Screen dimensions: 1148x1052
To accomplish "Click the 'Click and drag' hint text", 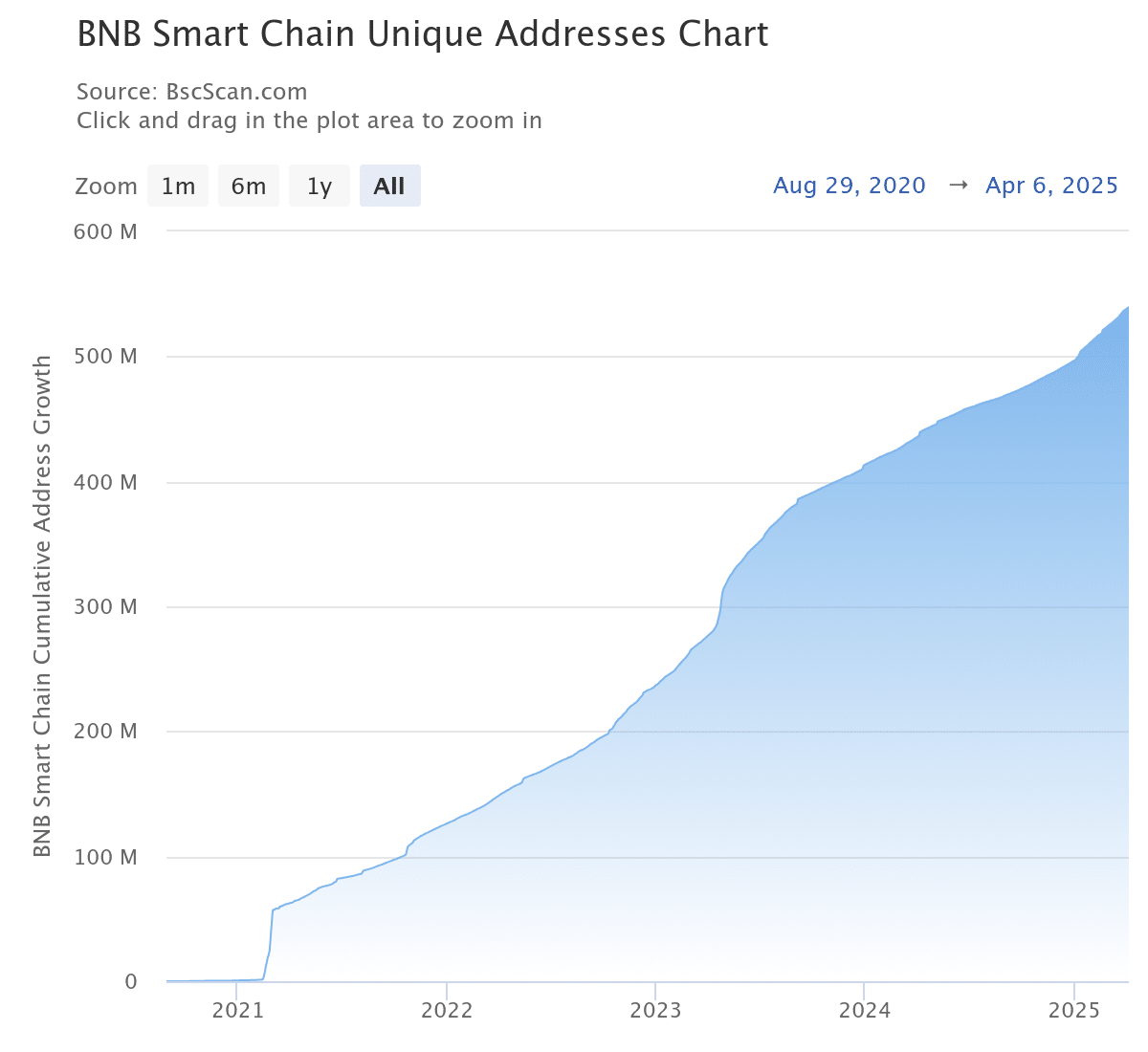I will click(x=309, y=121).
